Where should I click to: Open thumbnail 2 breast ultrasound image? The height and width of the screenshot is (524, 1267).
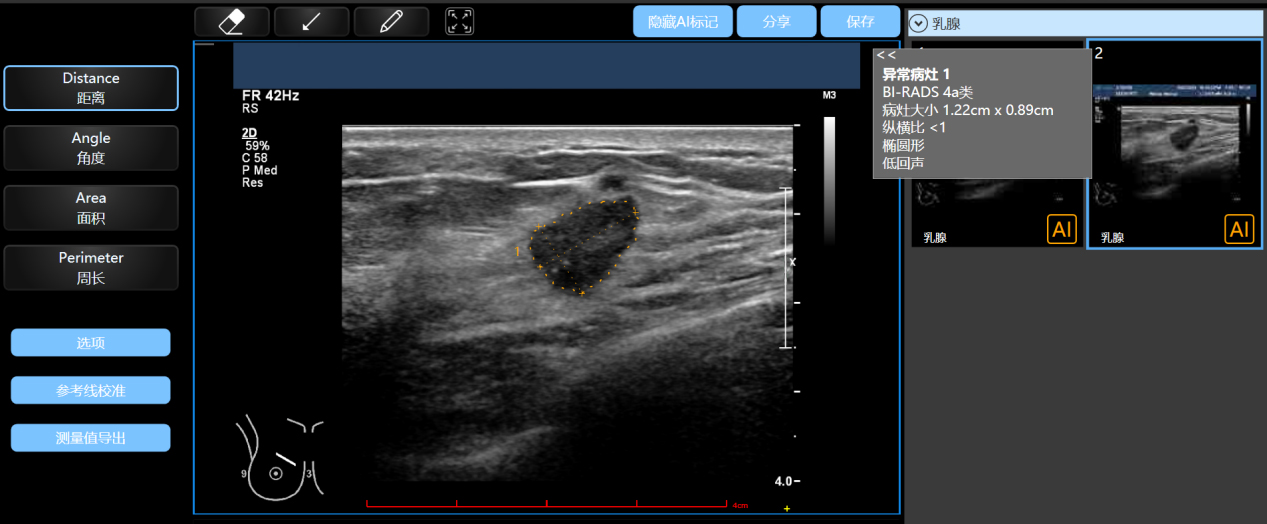tap(1174, 143)
